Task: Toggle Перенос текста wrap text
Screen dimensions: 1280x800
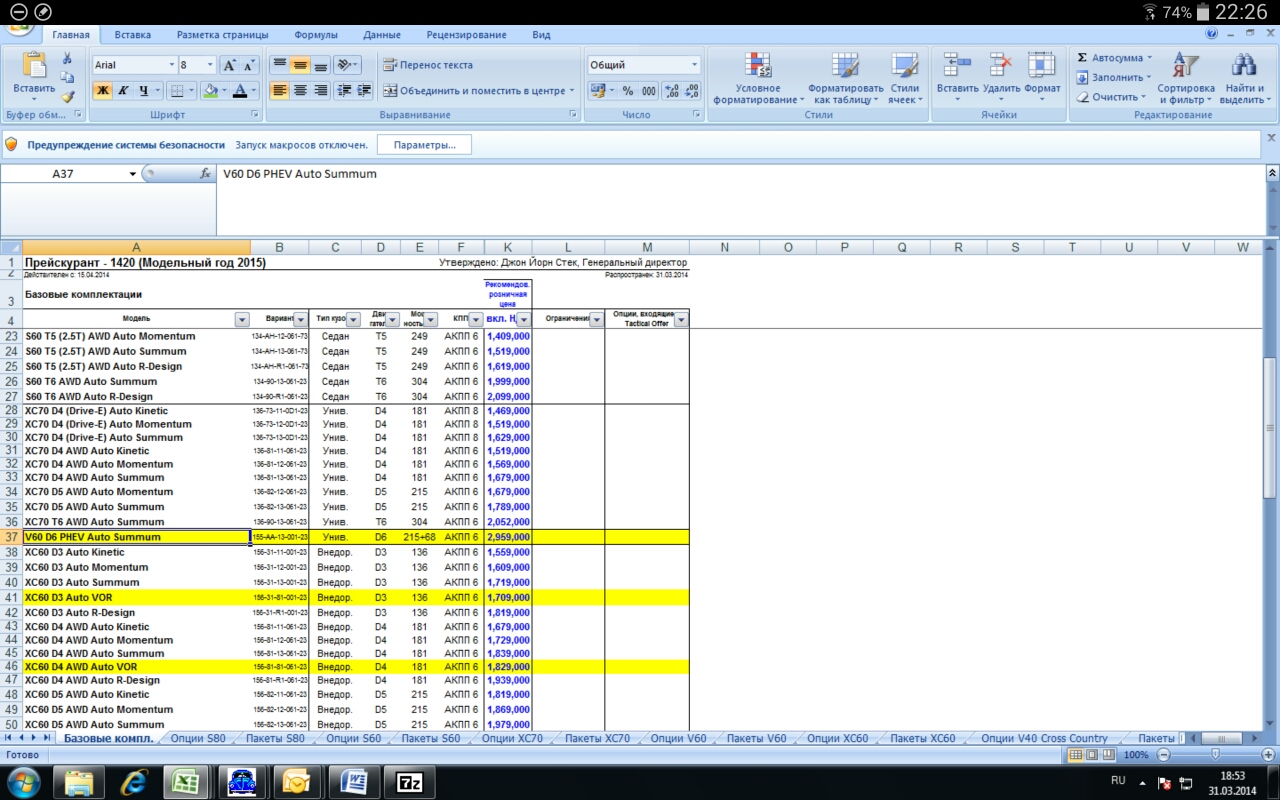Action: 427,65
